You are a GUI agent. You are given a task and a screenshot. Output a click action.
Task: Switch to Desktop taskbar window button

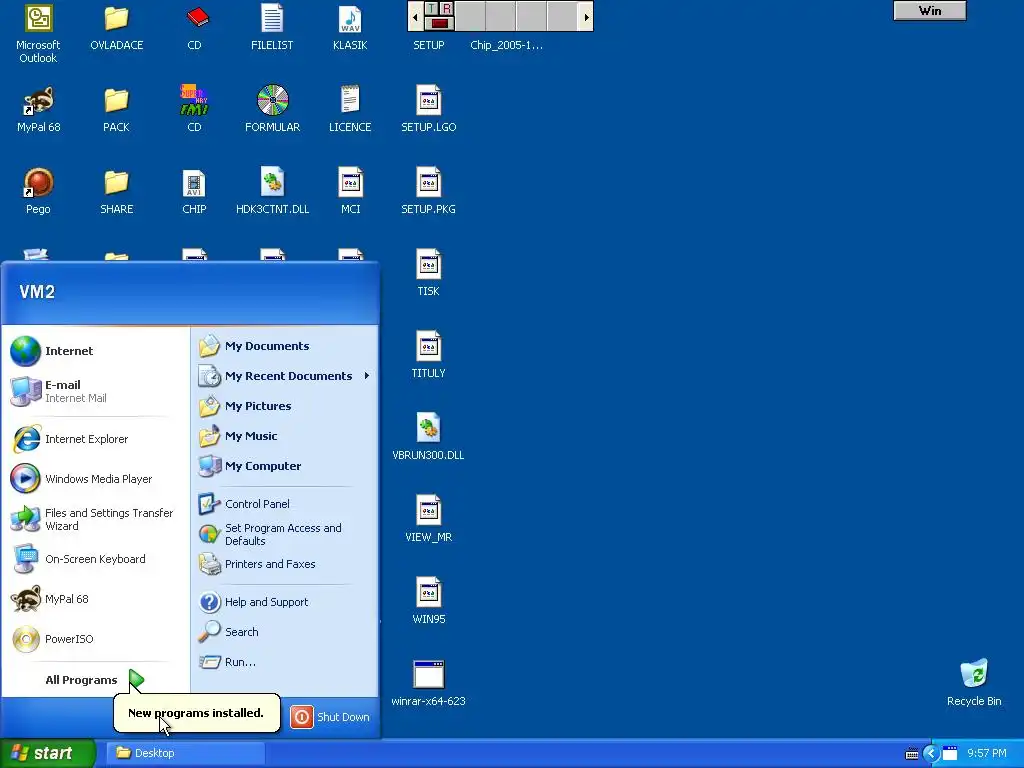tap(184, 753)
